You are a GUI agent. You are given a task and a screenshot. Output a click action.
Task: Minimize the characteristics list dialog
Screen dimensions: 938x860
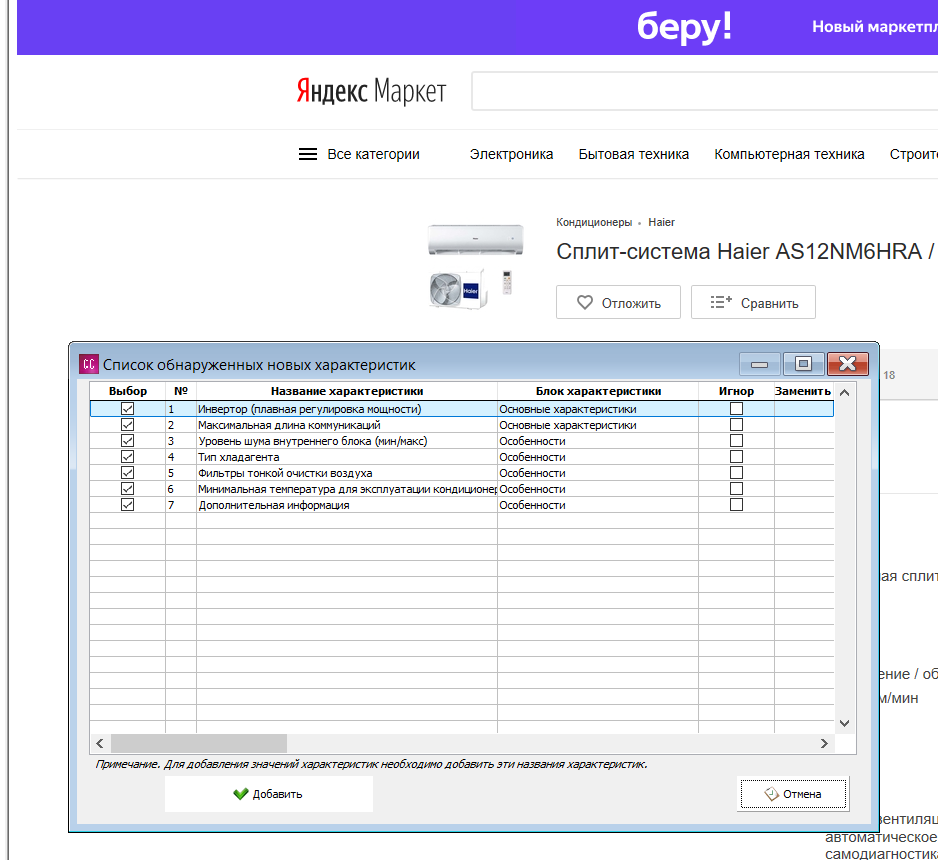[x=760, y=364]
